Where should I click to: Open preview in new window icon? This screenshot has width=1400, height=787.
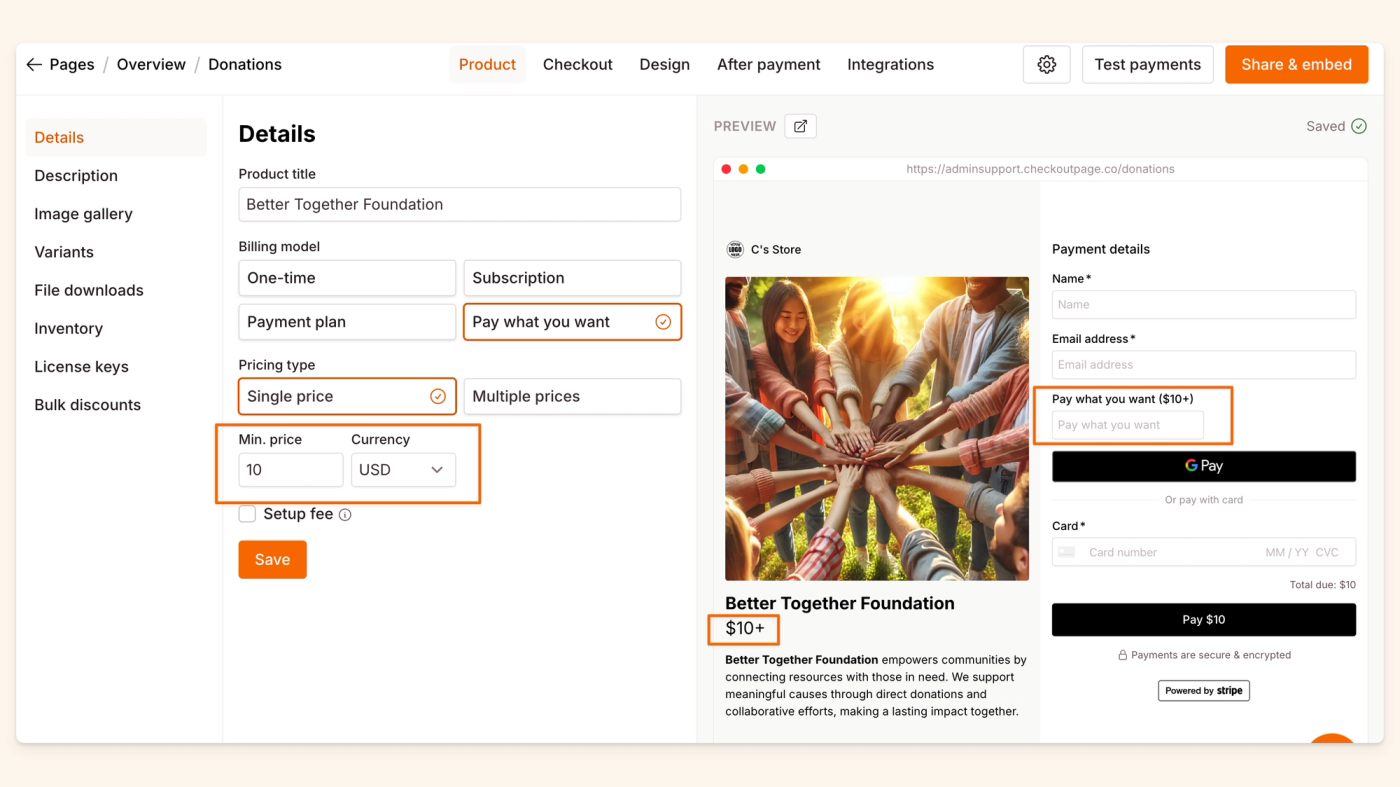[800, 126]
